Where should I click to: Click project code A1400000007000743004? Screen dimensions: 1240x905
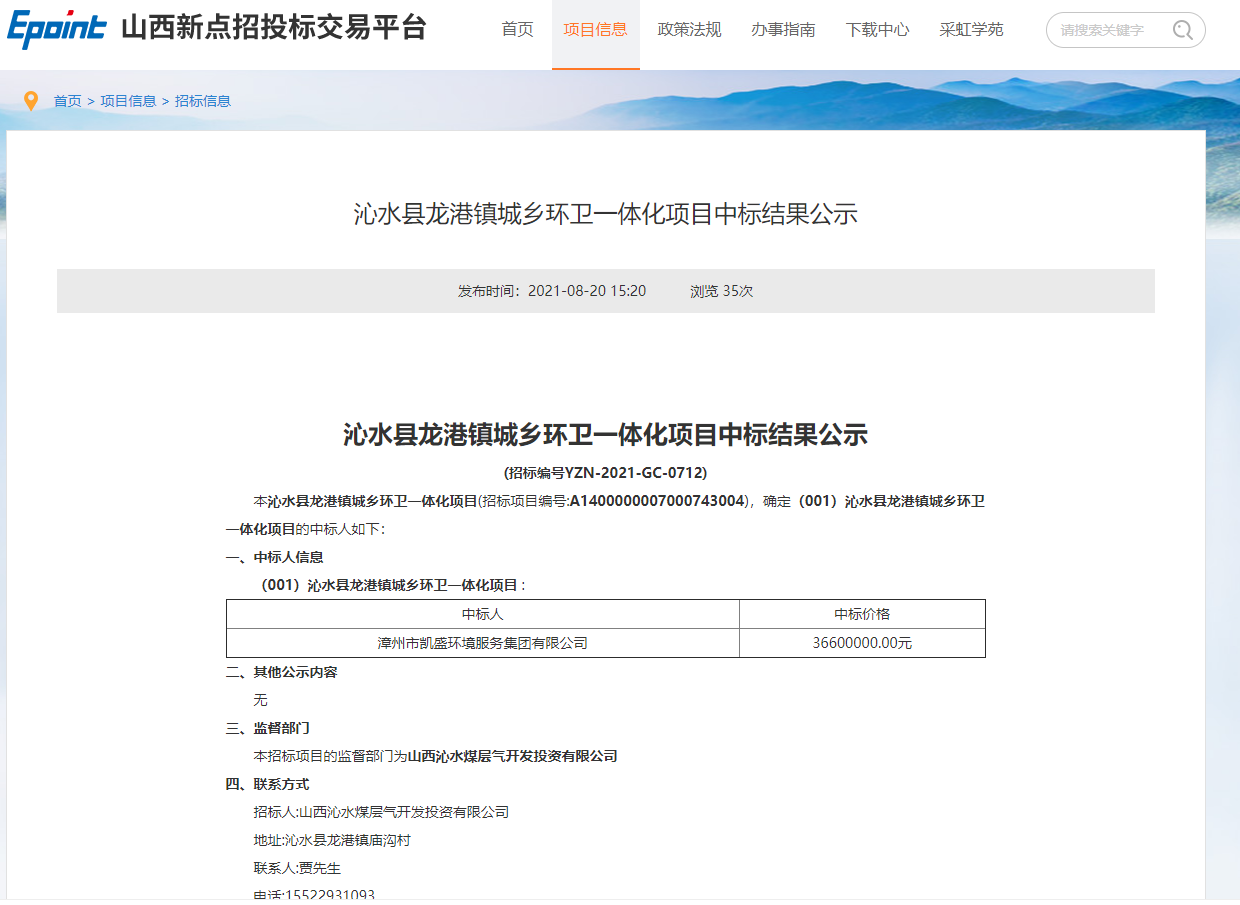click(658, 501)
